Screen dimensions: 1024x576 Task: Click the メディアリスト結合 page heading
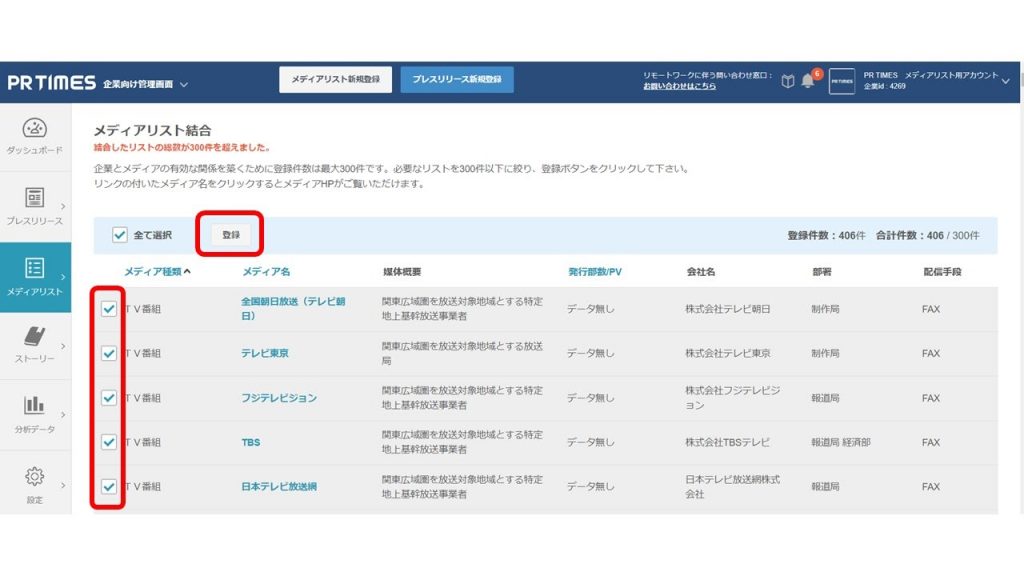click(152, 130)
